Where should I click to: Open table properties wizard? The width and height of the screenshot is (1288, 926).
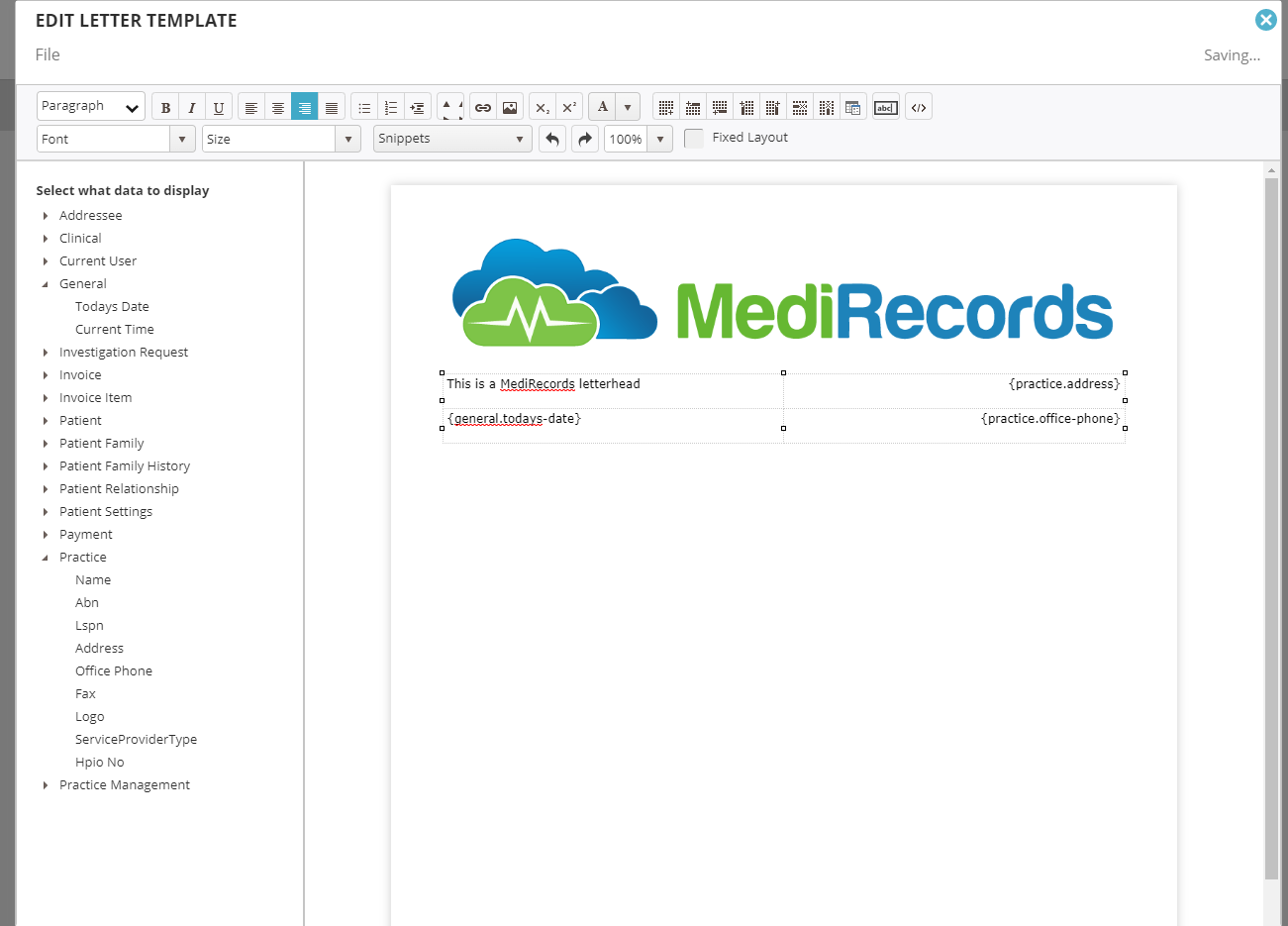(x=853, y=107)
